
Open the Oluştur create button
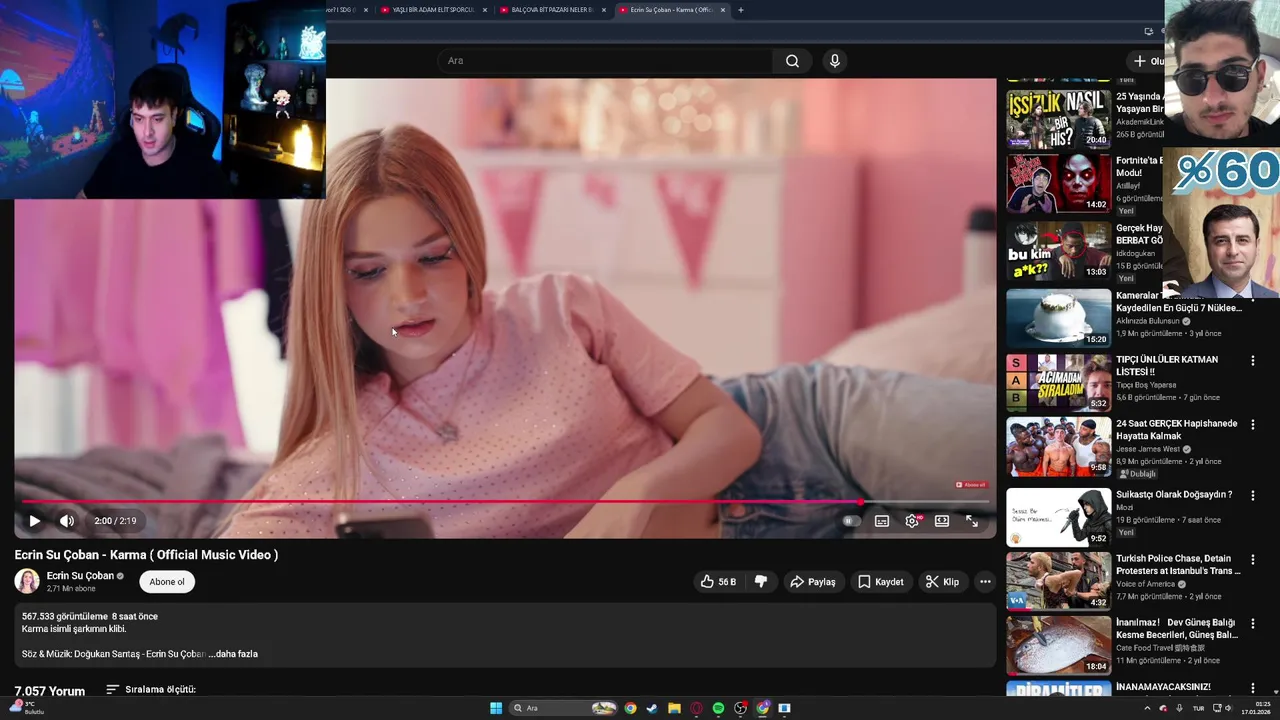point(1147,61)
